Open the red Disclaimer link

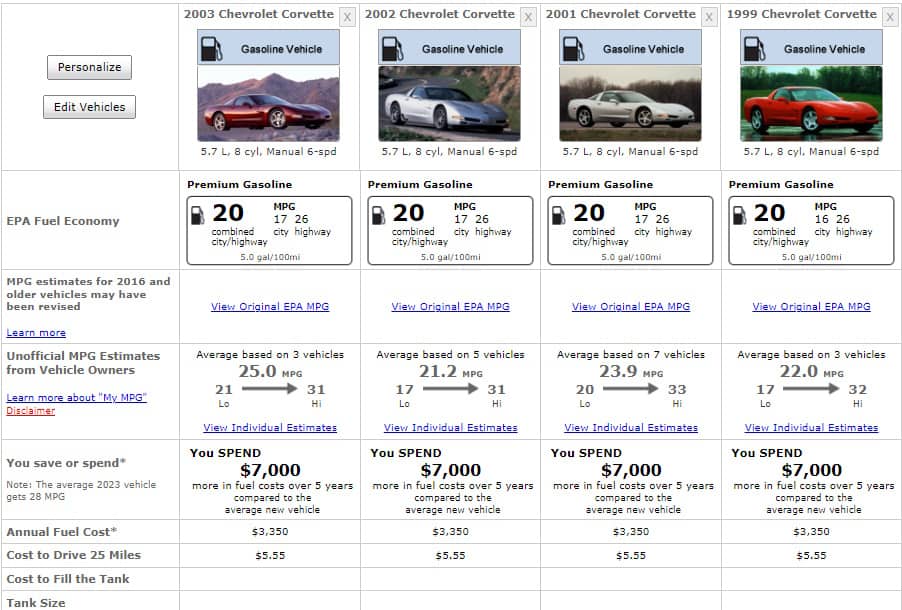click(30, 411)
